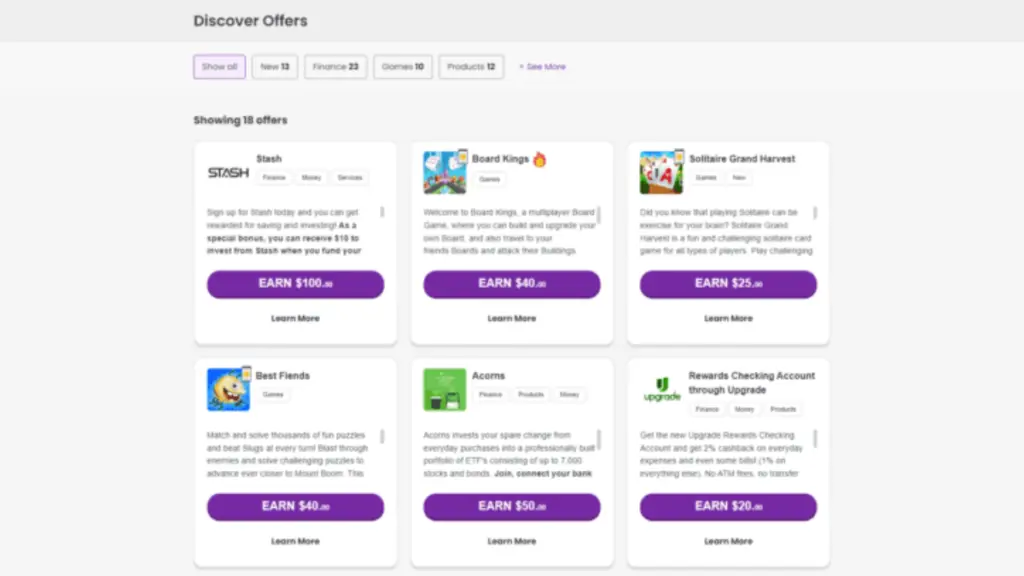Screen dimensions: 1024x576
Task: Filter offers by Products
Action: click(472, 67)
